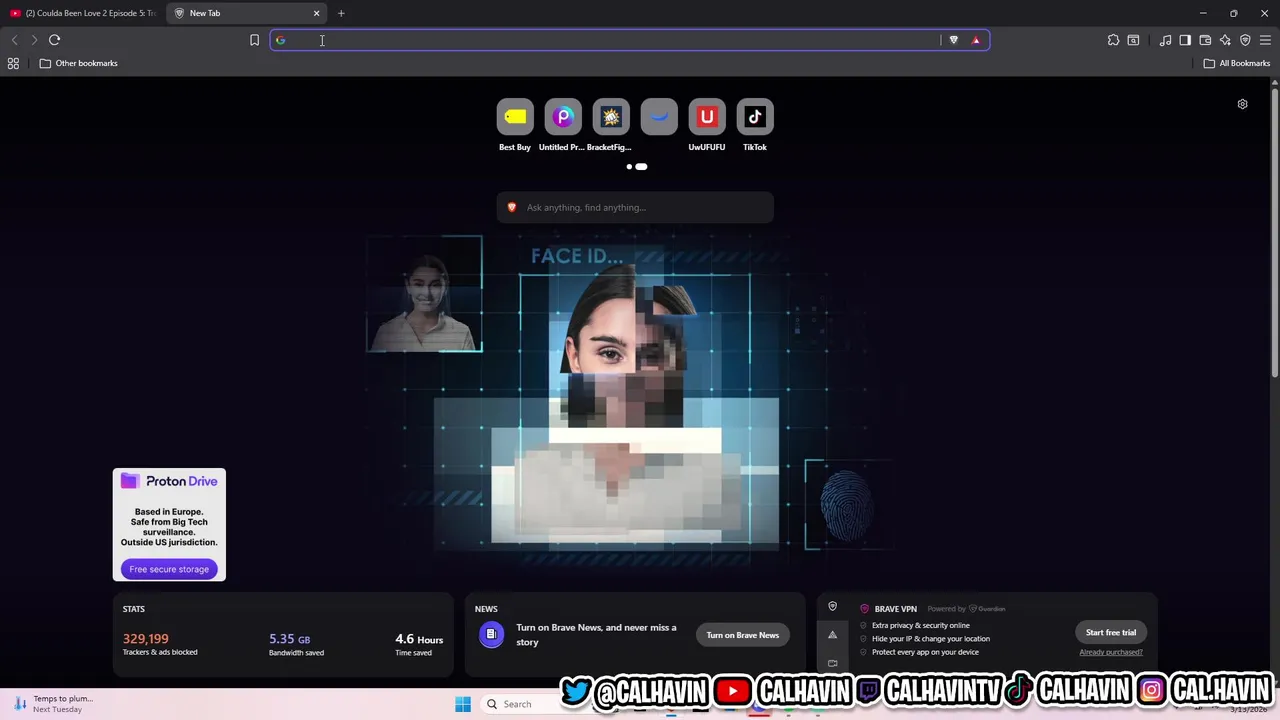Screen dimensions: 1280x720
Task: Open the Proton Drive ad card logo
Action: point(169,481)
